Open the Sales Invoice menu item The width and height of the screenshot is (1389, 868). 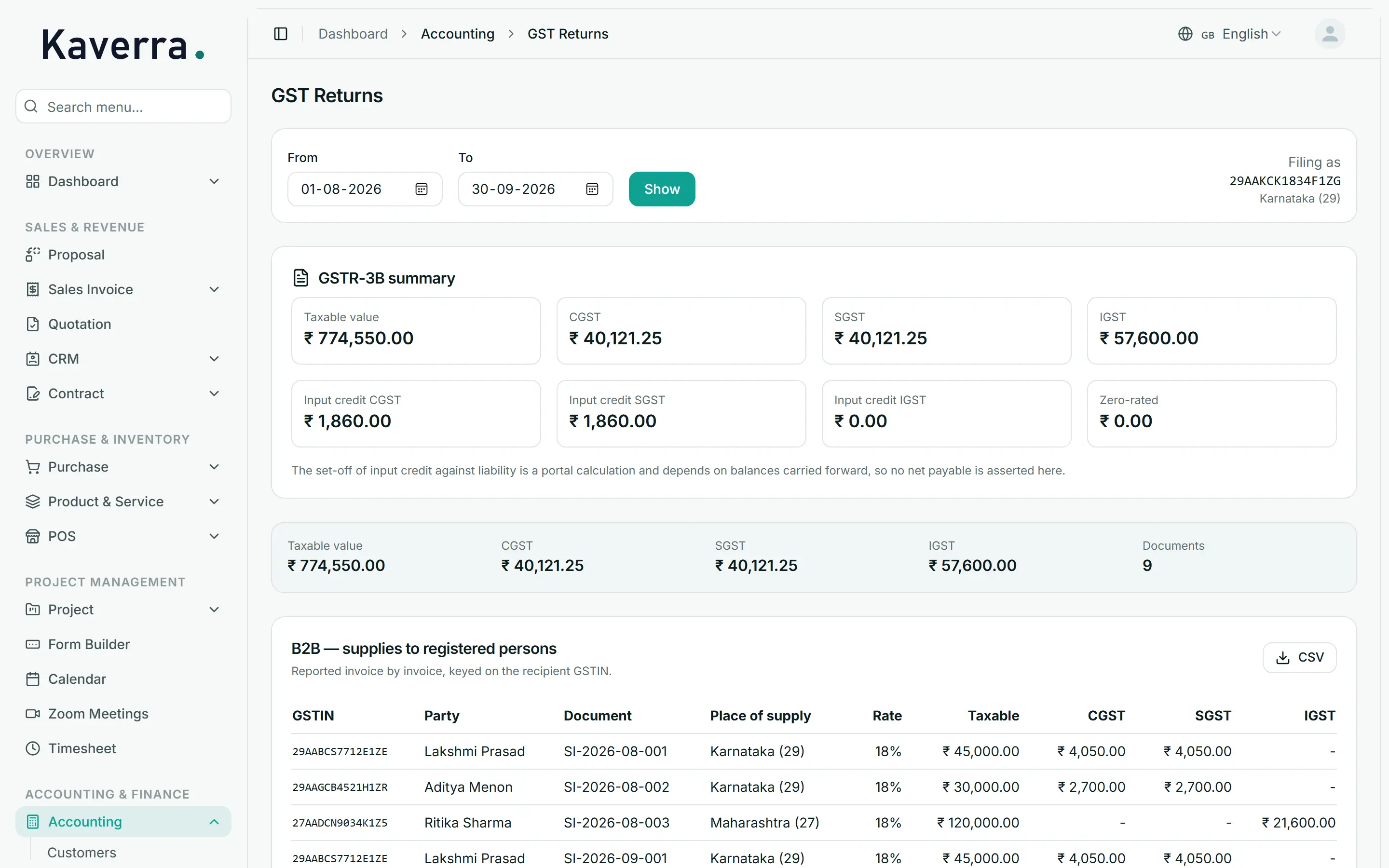(x=123, y=289)
